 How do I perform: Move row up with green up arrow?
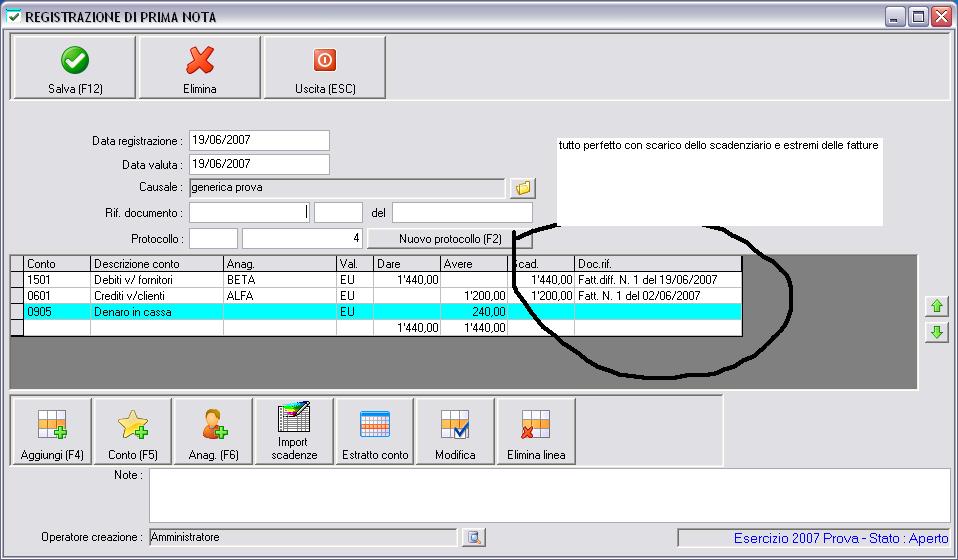(x=937, y=306)
